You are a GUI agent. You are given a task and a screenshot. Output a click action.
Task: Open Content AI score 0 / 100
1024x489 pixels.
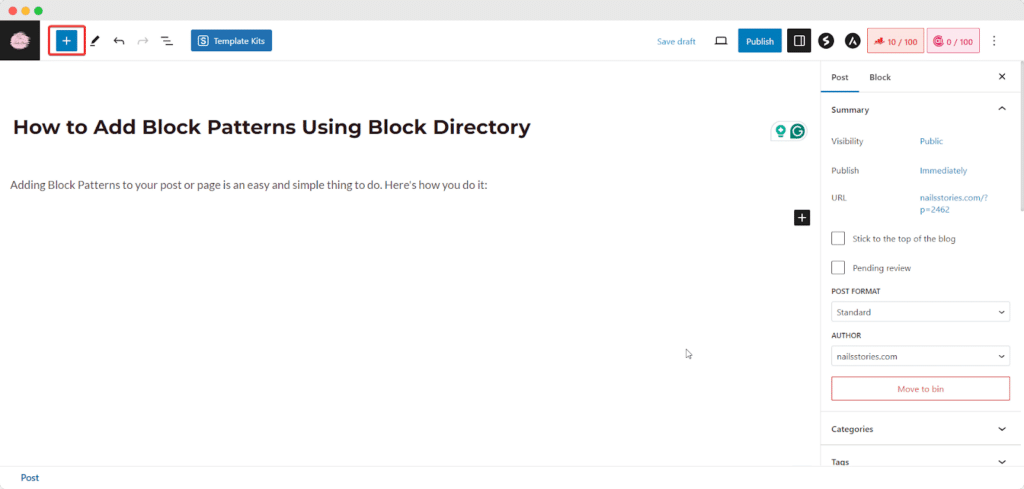click(953, 41)
